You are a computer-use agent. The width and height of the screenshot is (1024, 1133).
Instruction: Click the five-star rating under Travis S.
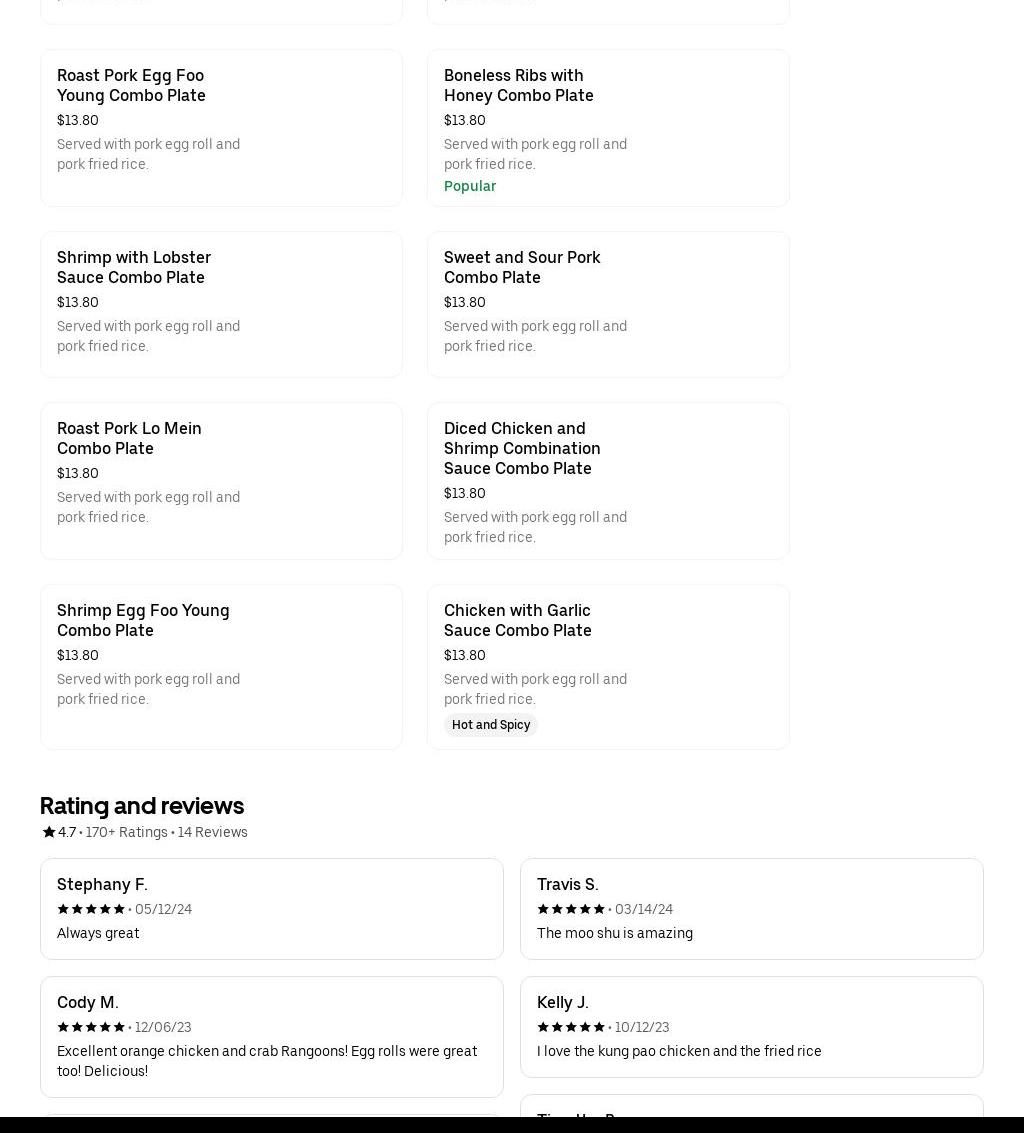(571, 909)
